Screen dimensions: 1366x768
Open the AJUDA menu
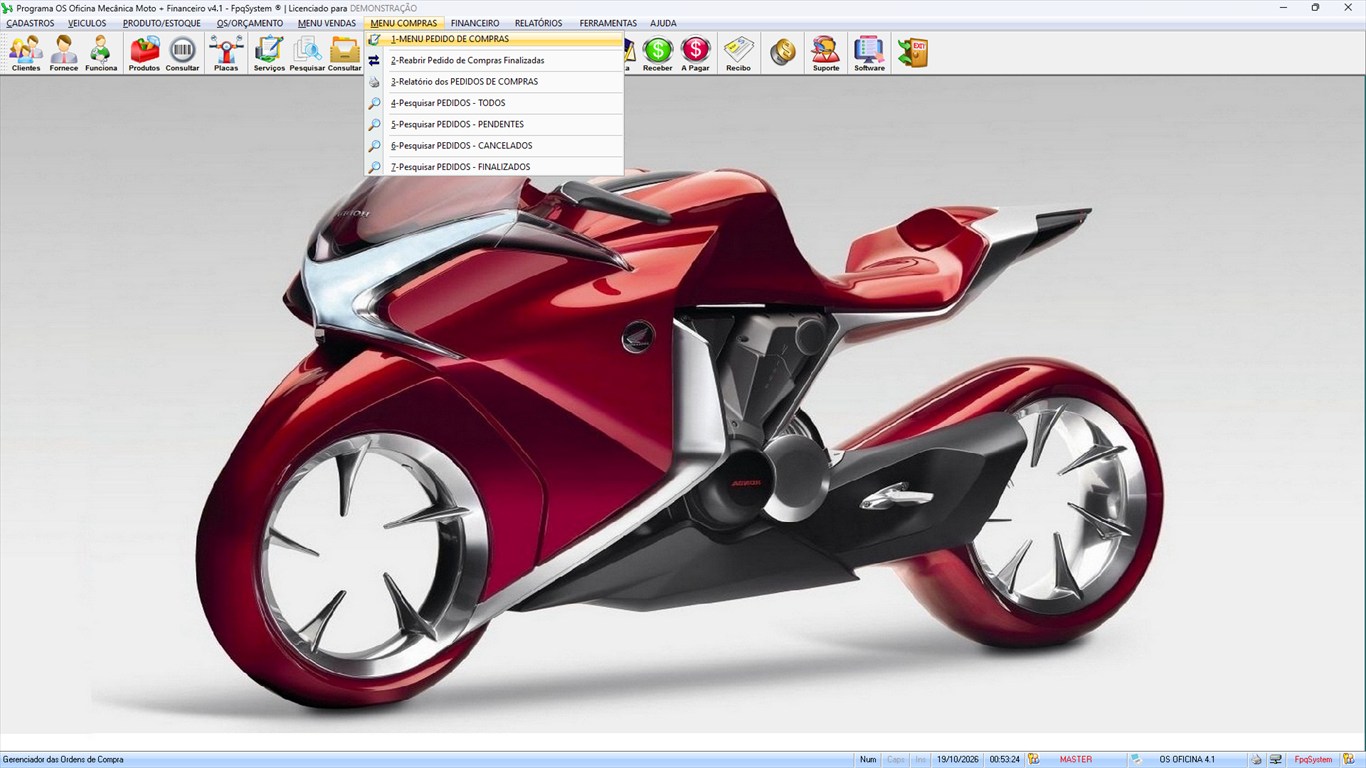click(x=663, y=23)
